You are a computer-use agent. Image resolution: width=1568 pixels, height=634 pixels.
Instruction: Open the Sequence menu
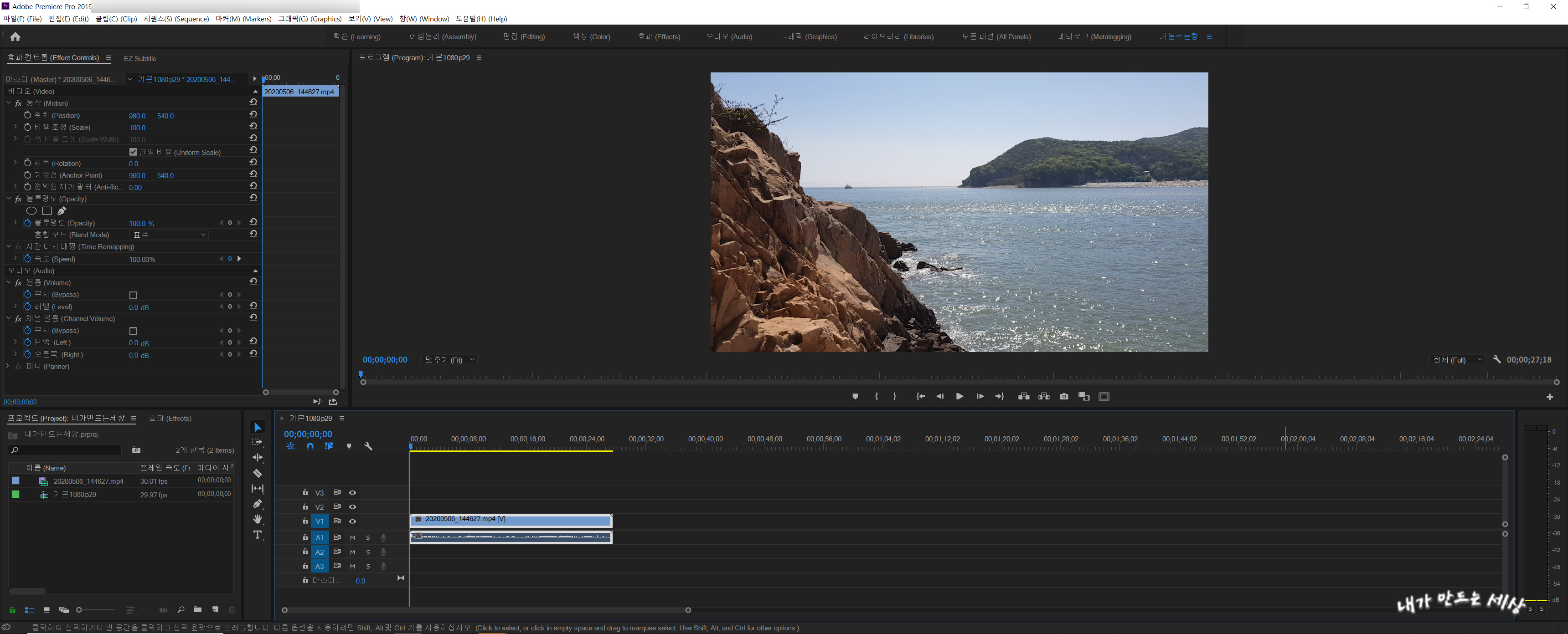176,19
